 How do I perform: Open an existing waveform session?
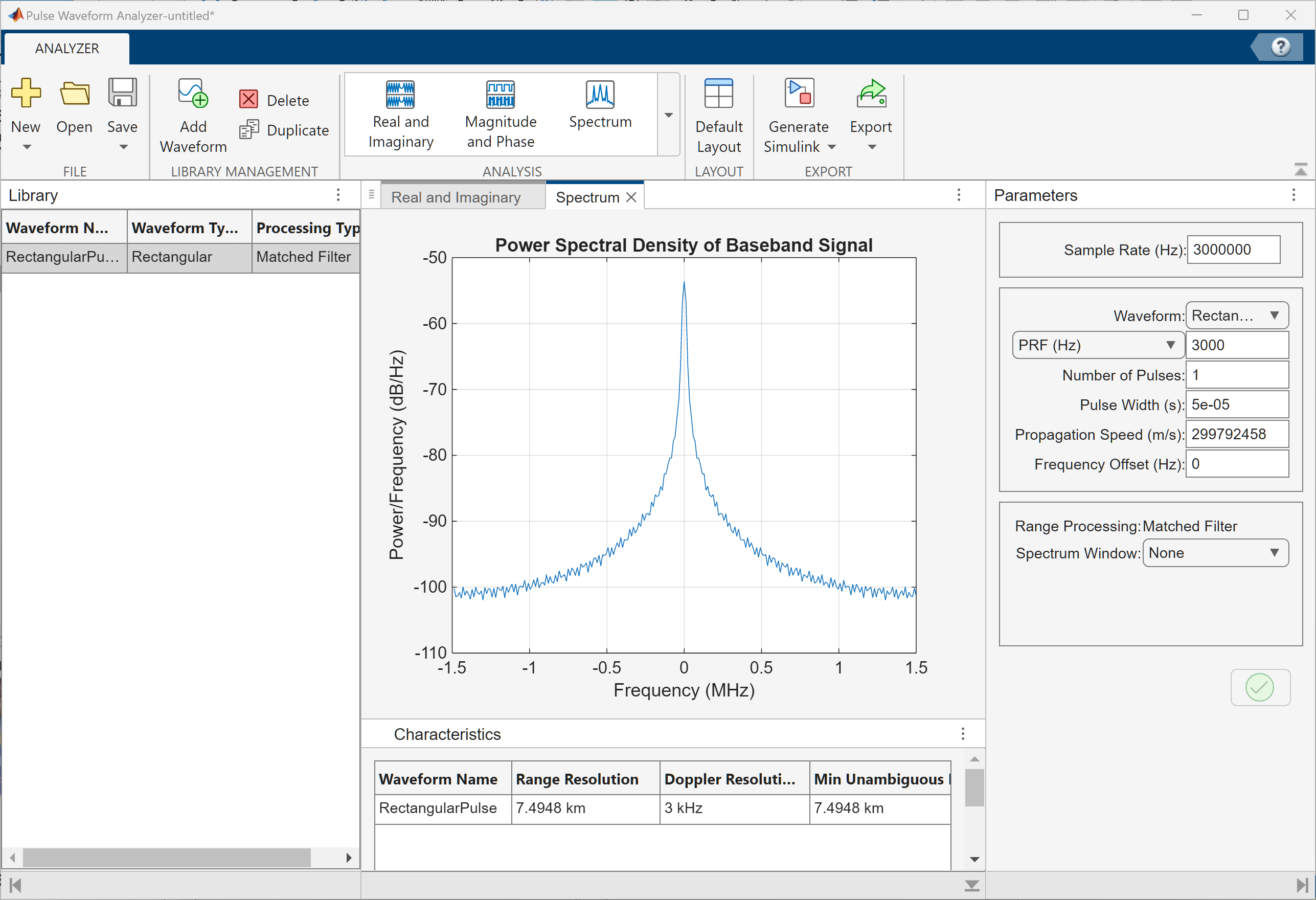click(x=74, y=110)
